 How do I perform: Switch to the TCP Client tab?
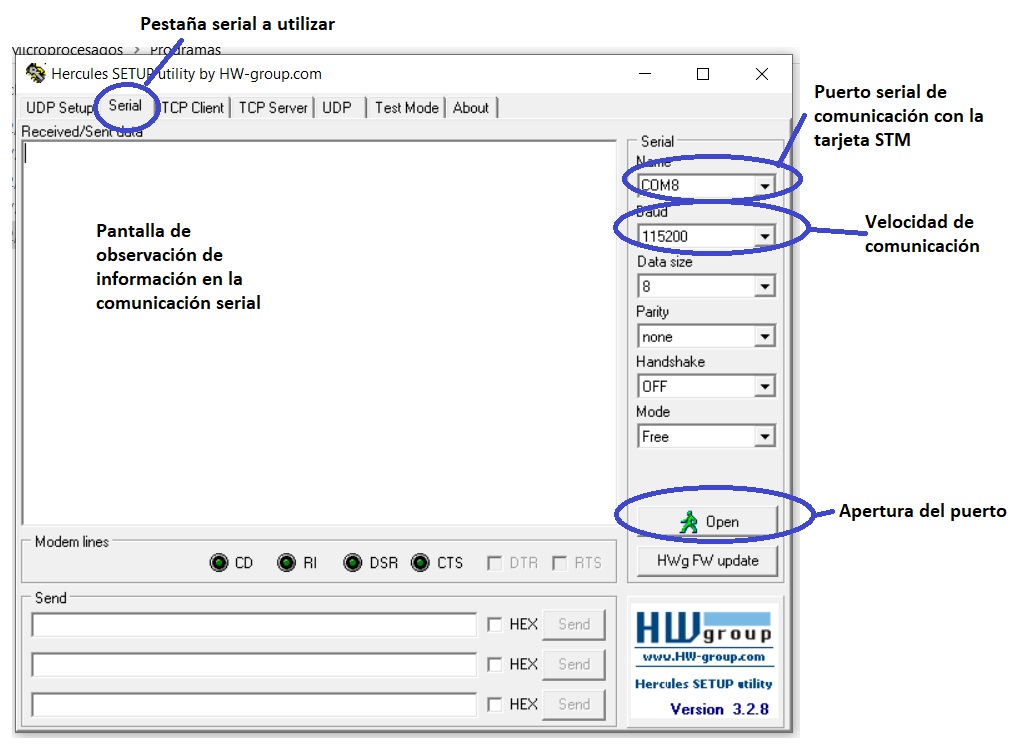[194, 108]
